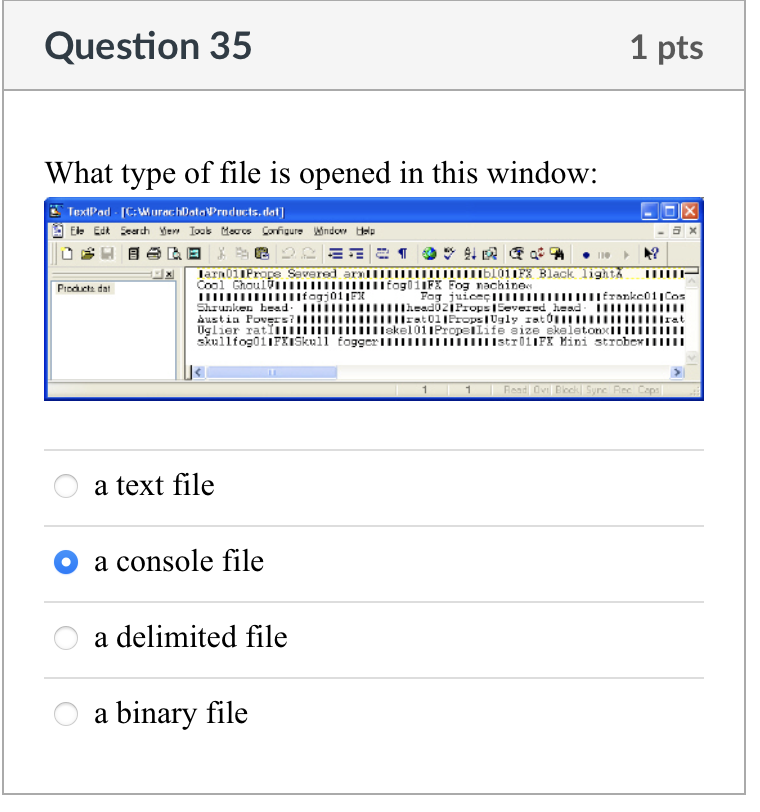Select the New Document icon

tap(67, 252)
